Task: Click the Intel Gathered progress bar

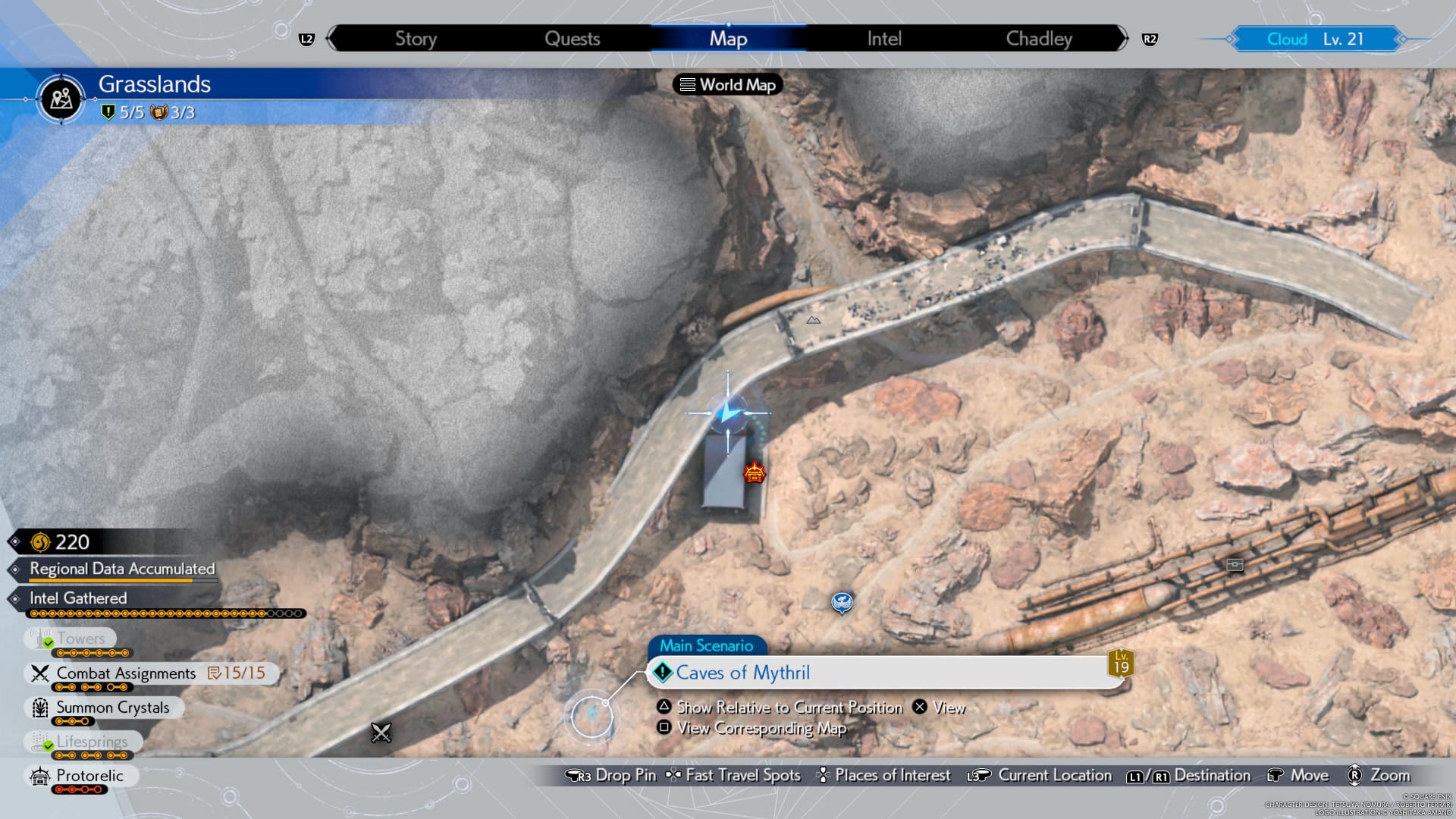Action: click(167, 613)
